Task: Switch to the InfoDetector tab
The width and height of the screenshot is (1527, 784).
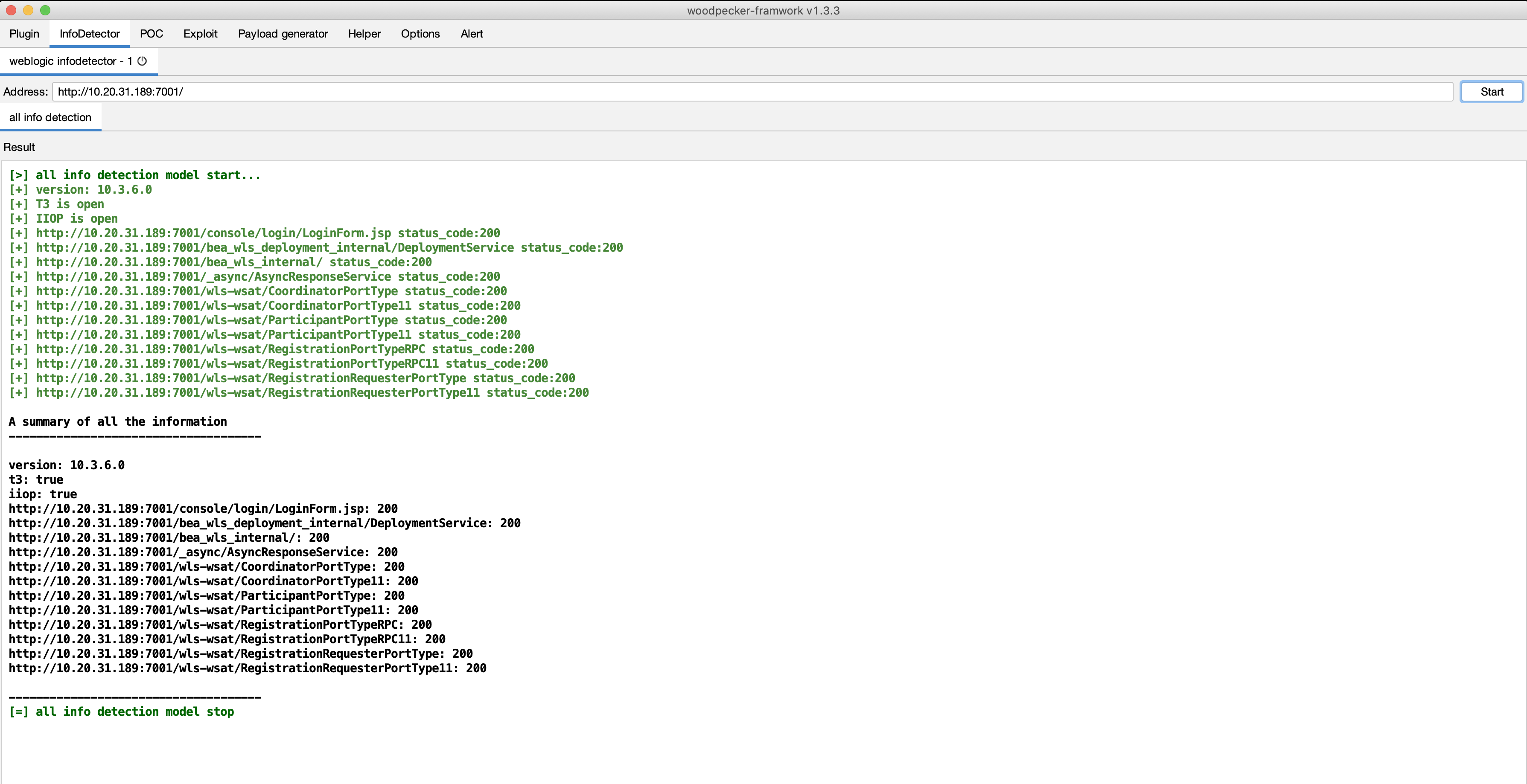Action: click(90, 34)
